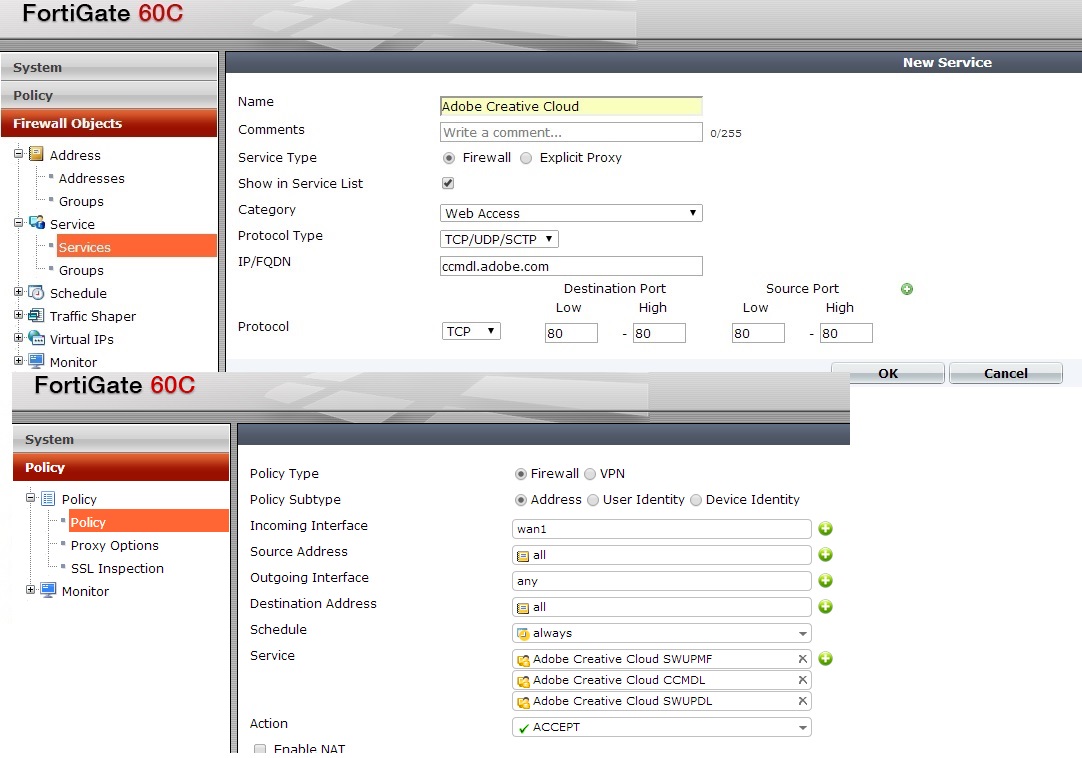The width and height of the screenshot is (1082, 758).
Task: Click the green ACCEPT checkmark icon
Action: [524, 728]
